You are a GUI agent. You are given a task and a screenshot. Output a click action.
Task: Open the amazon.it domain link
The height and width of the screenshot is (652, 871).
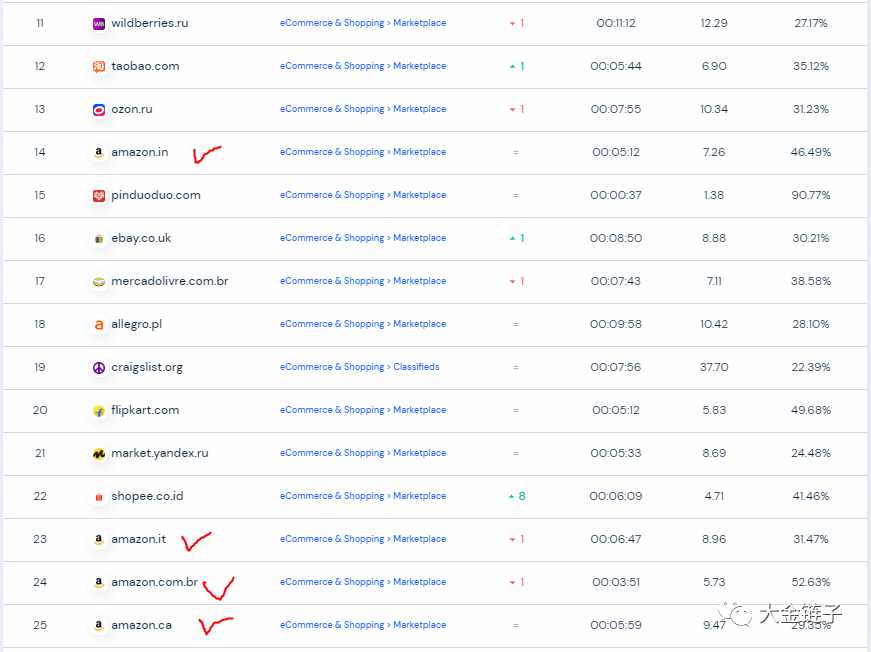pyautogui.click(x=138, y=539)
